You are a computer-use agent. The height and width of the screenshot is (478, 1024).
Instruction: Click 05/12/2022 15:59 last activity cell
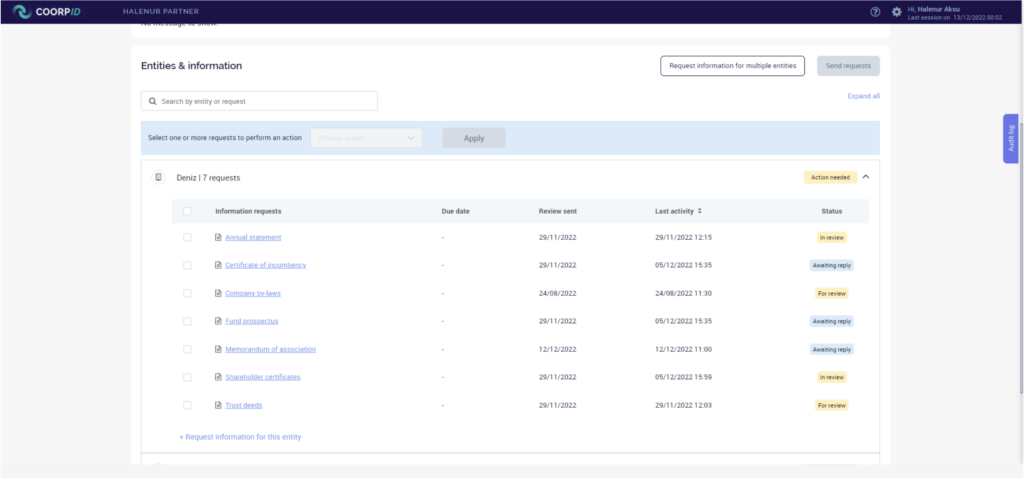(683, 377)
